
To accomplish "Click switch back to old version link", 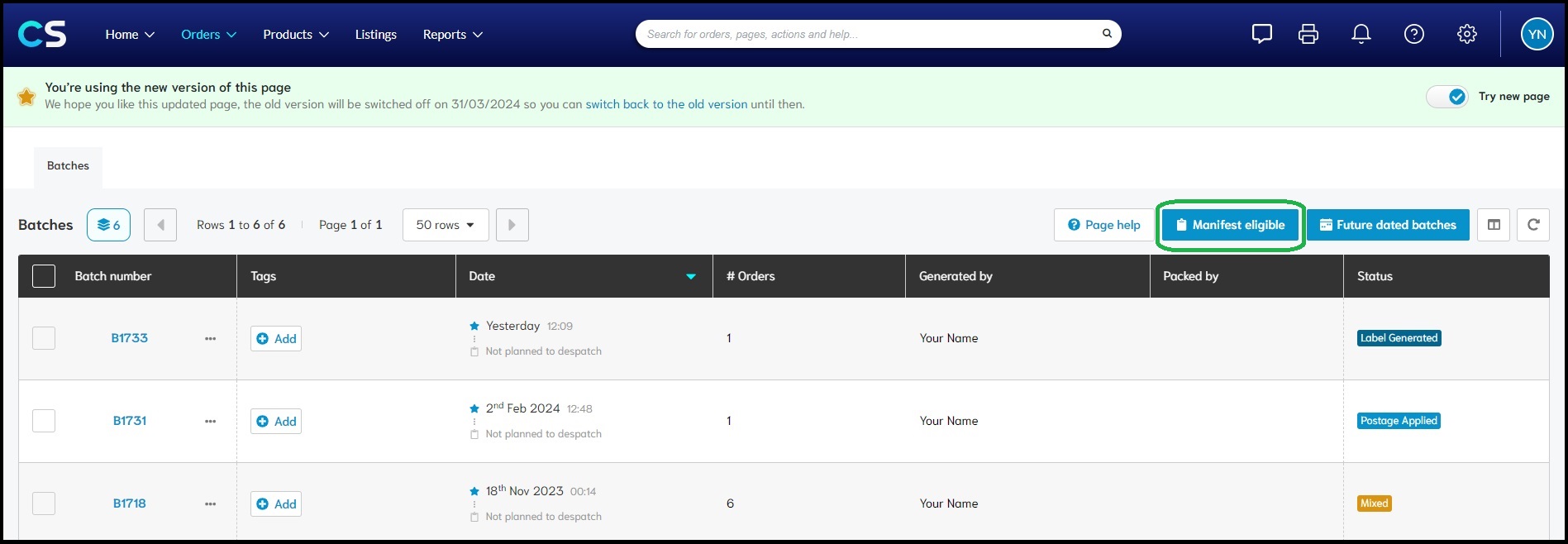I will point(666,105).
